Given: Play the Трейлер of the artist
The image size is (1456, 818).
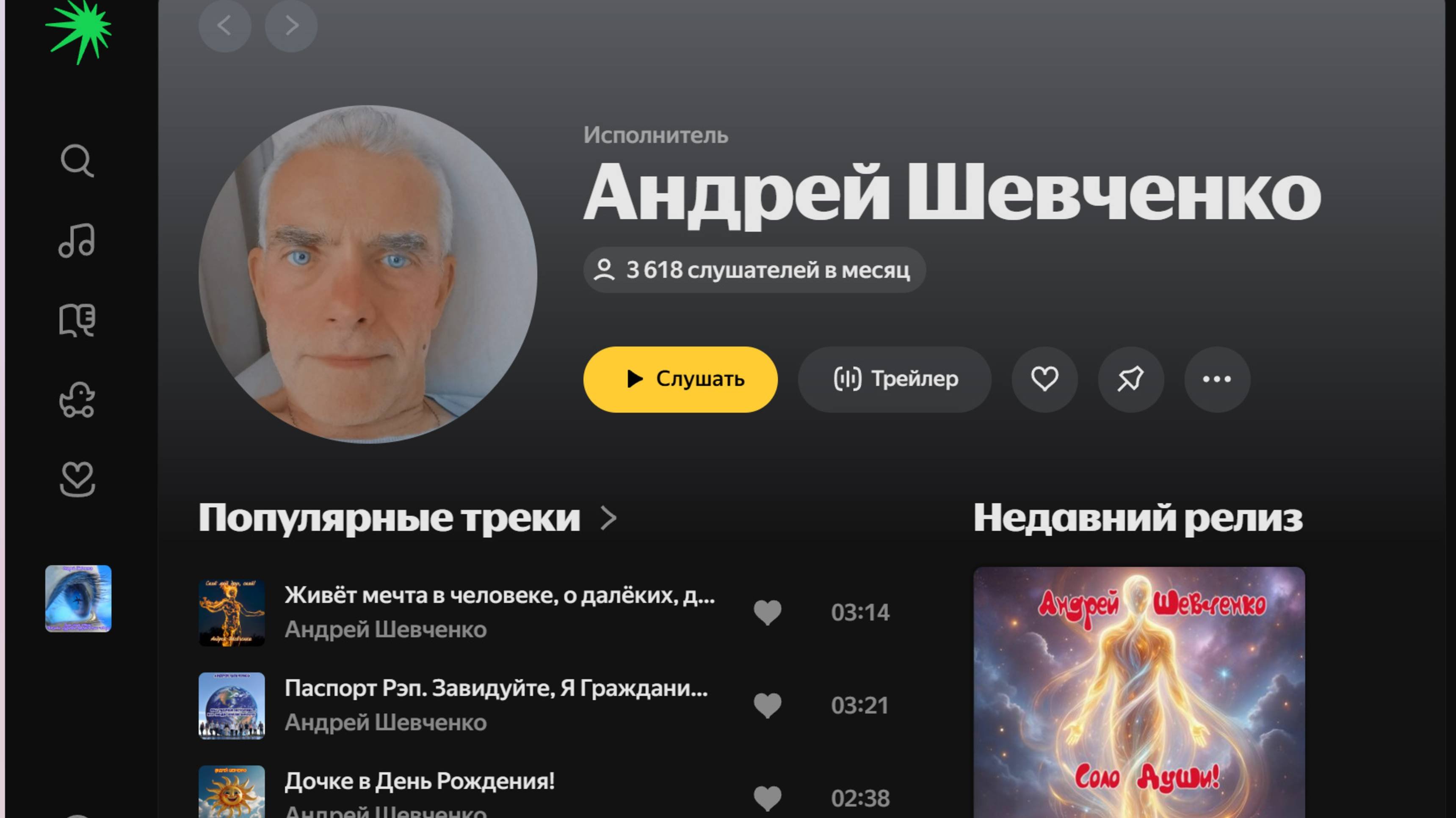Looking at the screenshot, I should (895, 379).
